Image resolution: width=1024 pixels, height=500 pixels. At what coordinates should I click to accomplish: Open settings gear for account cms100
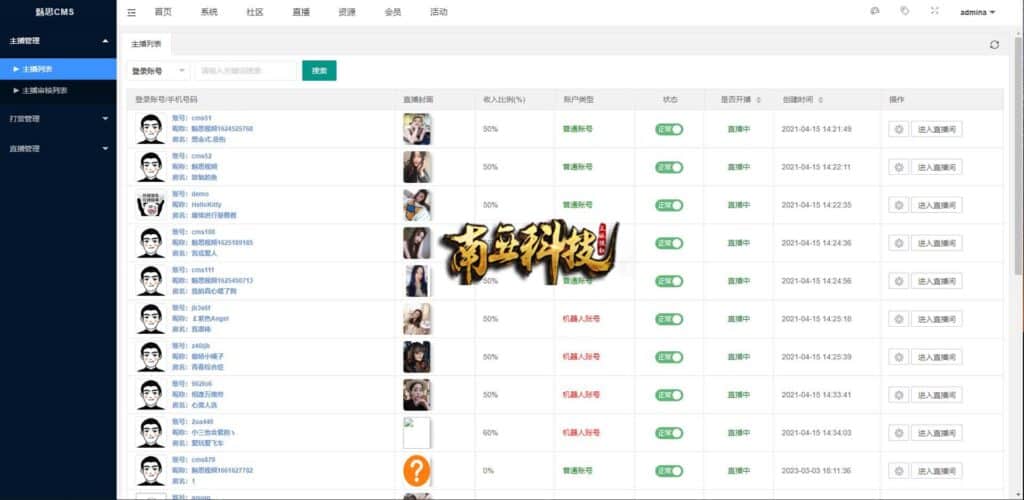tap(898, 243)
